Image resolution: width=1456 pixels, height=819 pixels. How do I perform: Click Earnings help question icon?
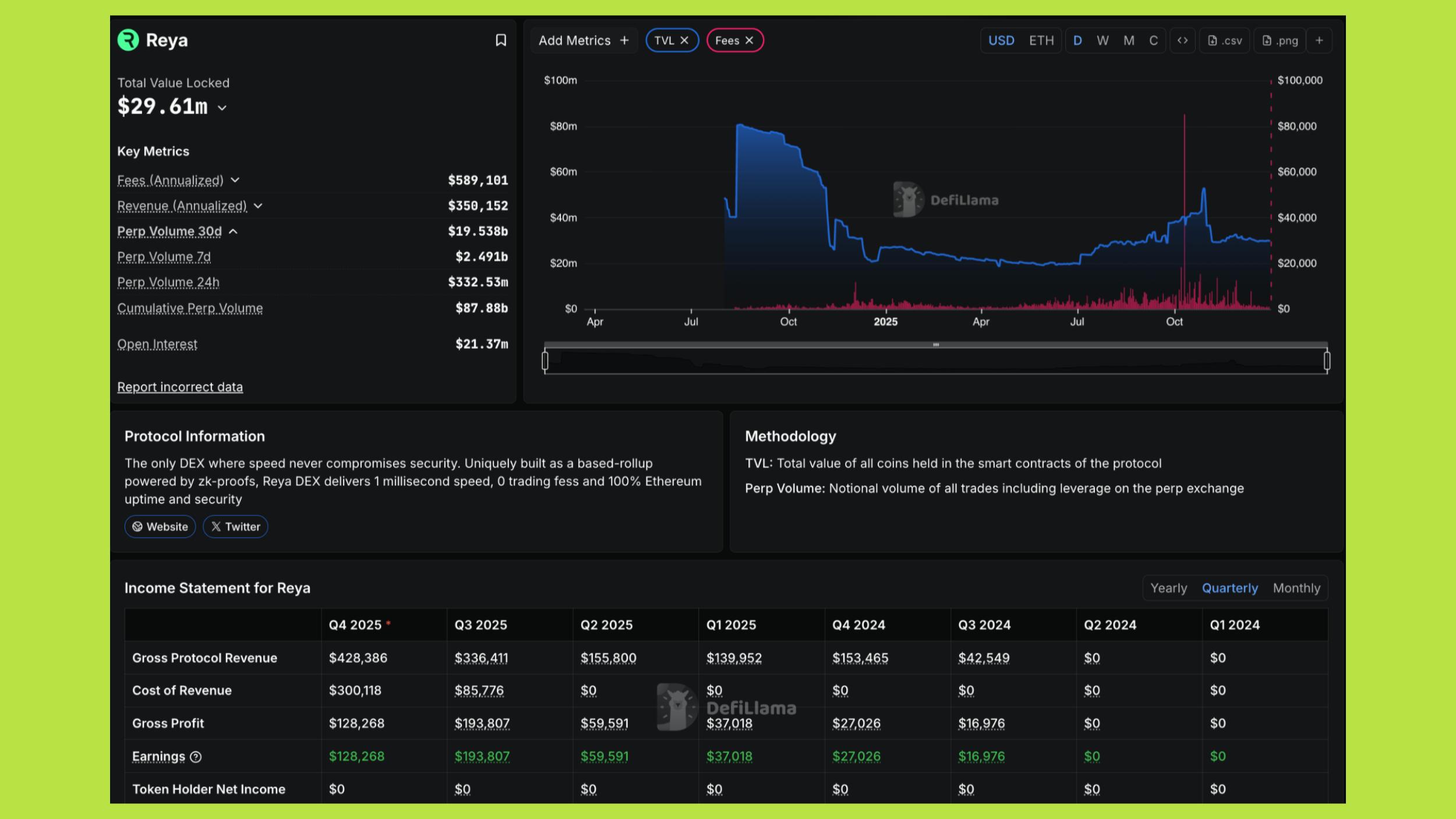(196, 757)
